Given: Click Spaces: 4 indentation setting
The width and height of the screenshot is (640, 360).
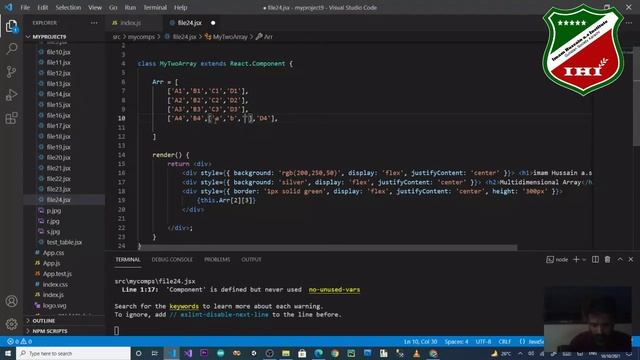Looking at the screenshot, I should [456, 341].
